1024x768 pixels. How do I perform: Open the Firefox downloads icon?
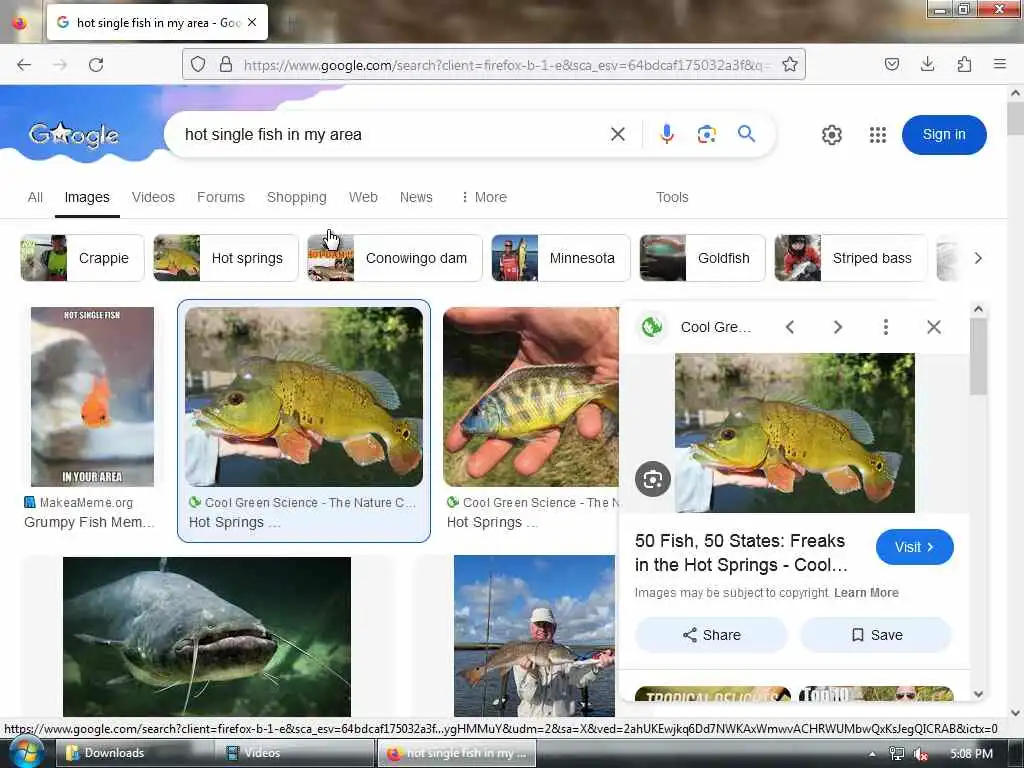click(x=927, y=64)
